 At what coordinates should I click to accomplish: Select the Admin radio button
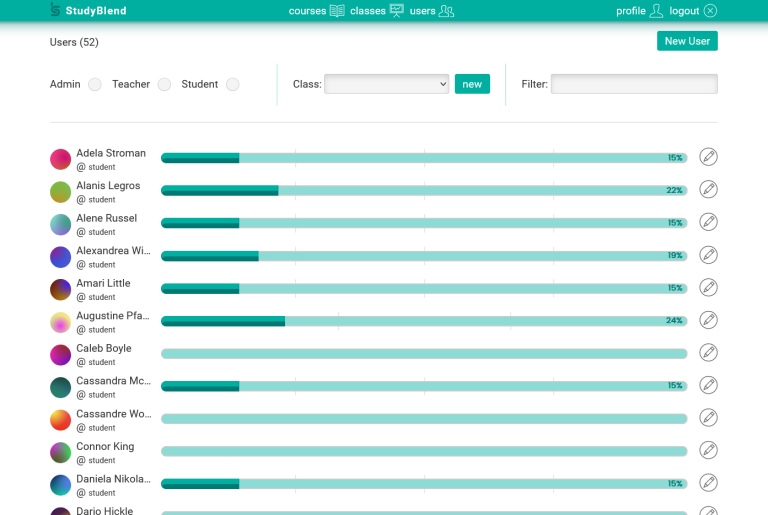pyautogui.click(x=95, y=84)
